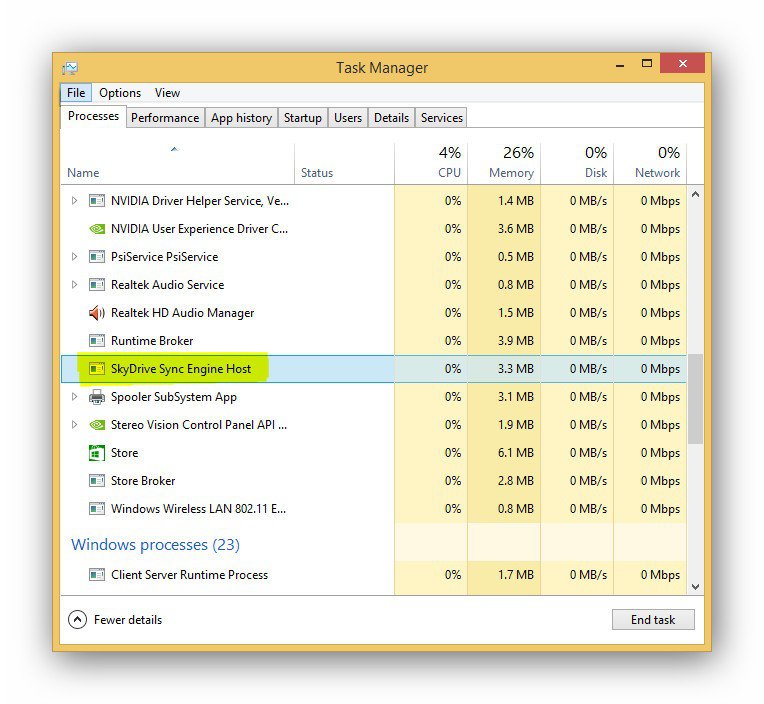This screenshot has height=704, width=764.
Task: Open the Options menu
Action: (120, 93)
